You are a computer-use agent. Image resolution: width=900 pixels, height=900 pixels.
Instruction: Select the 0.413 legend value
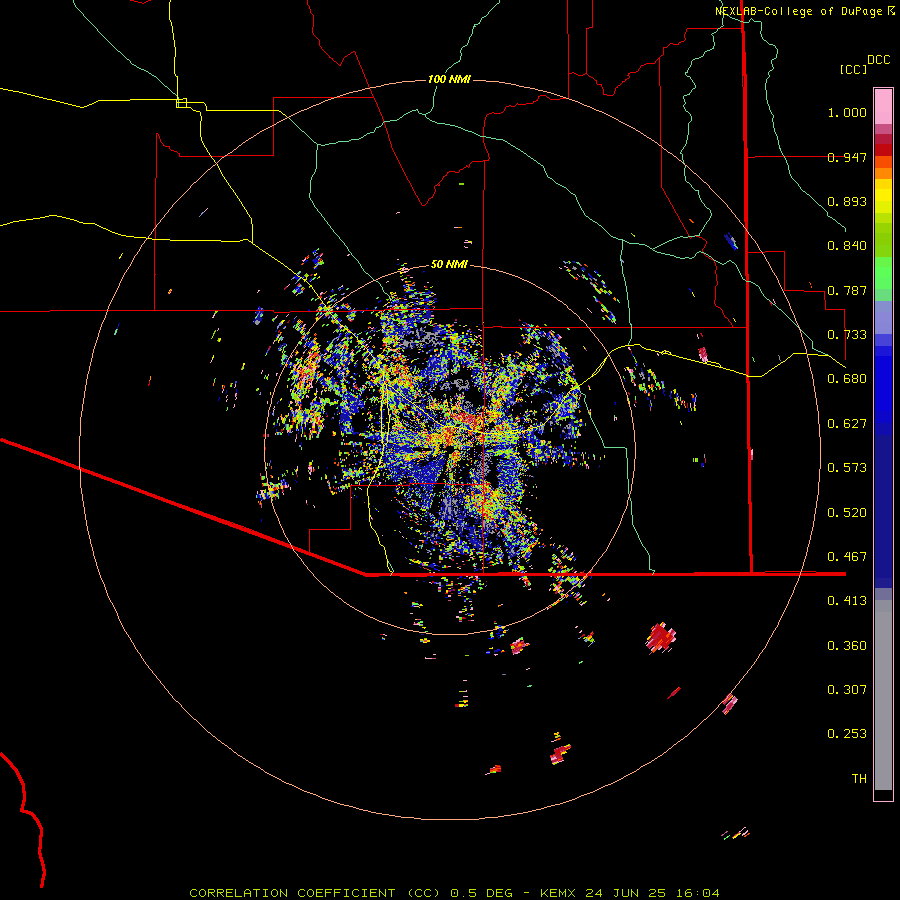pyautogui.click(x=847, y=601)
